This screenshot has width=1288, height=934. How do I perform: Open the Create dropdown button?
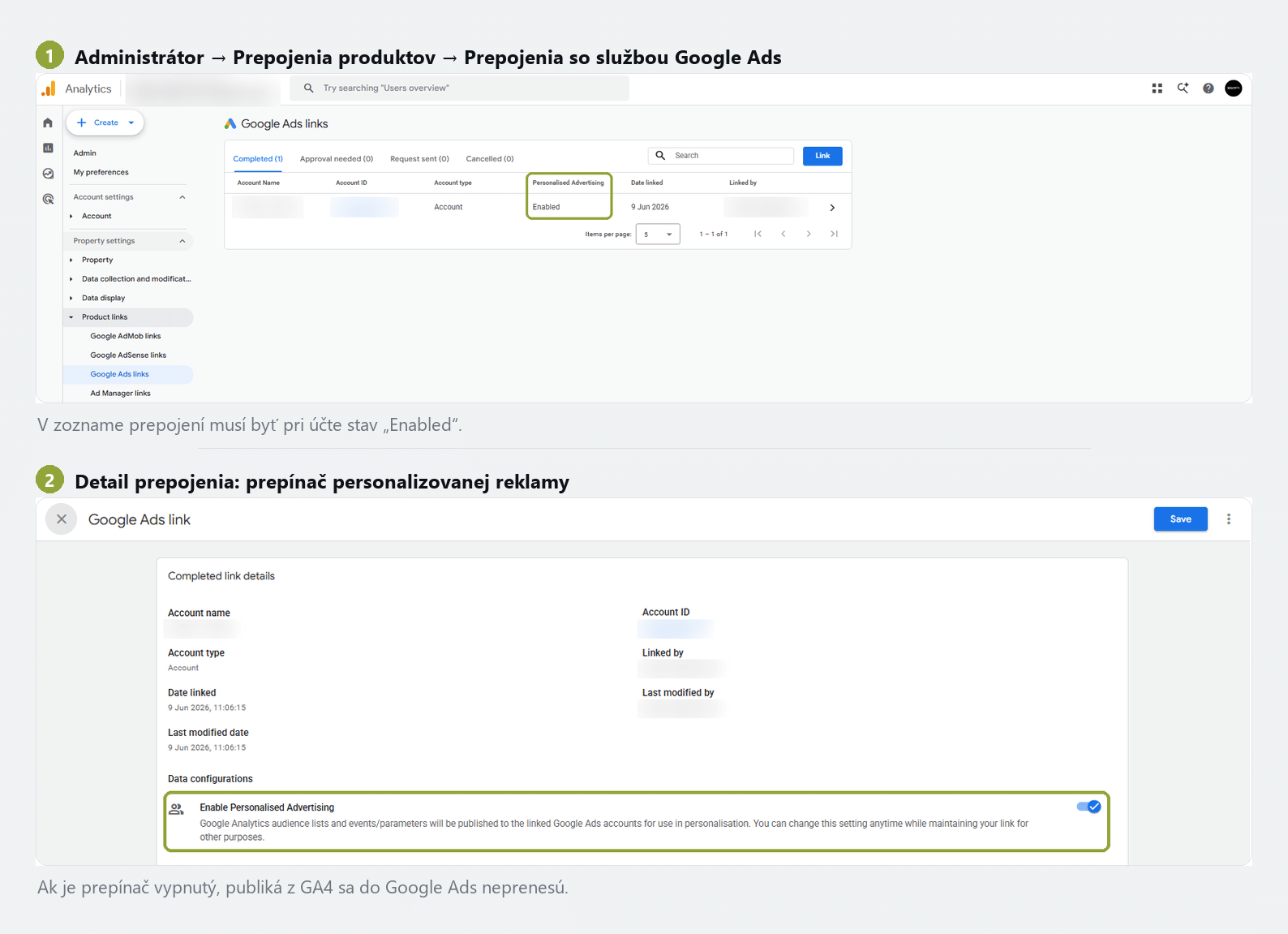pyautogui.click(x=105, y=123)
